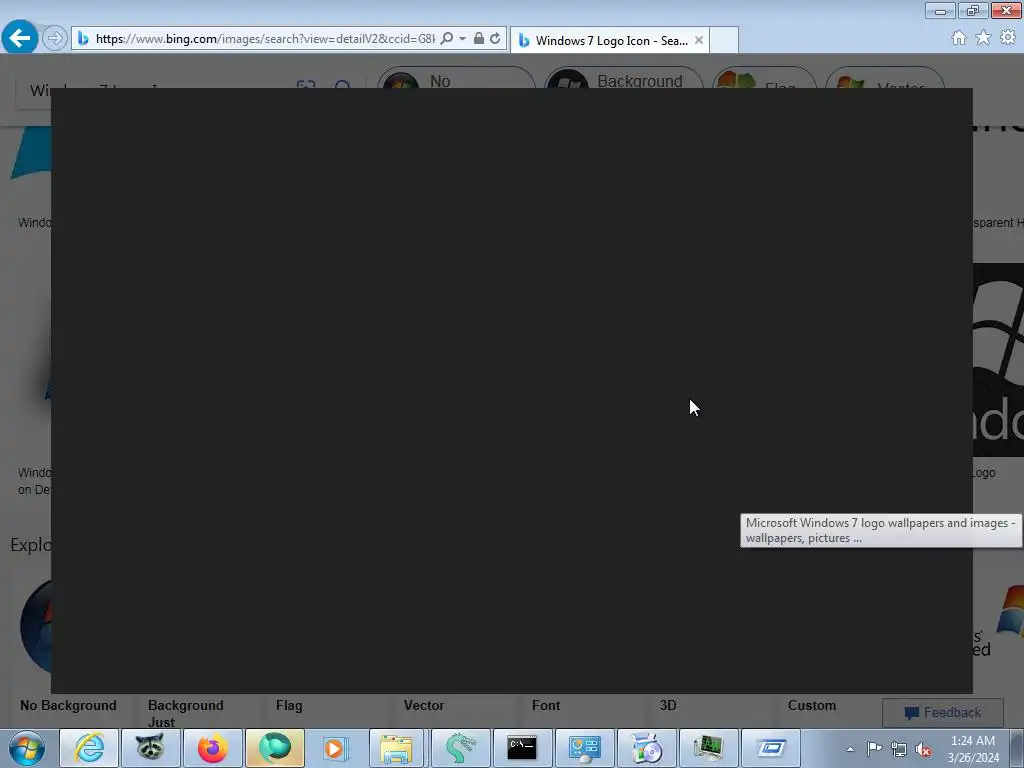
Task: Minimize the Internet Explorer window
Action: pyautogui.click(x=940, y=10)
